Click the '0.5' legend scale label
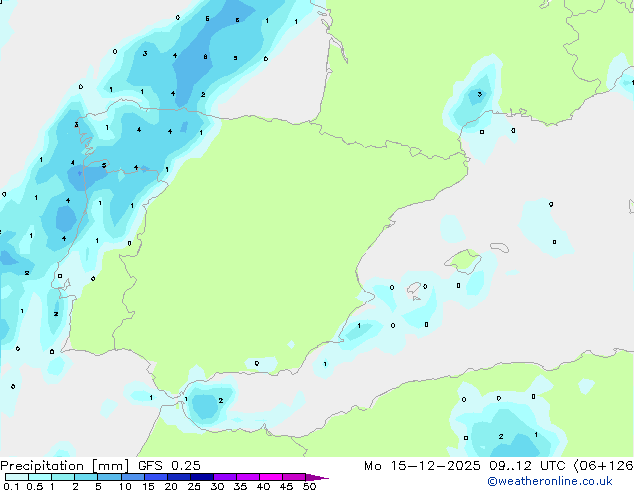This screenshot has height=490, width=634. 35,486
